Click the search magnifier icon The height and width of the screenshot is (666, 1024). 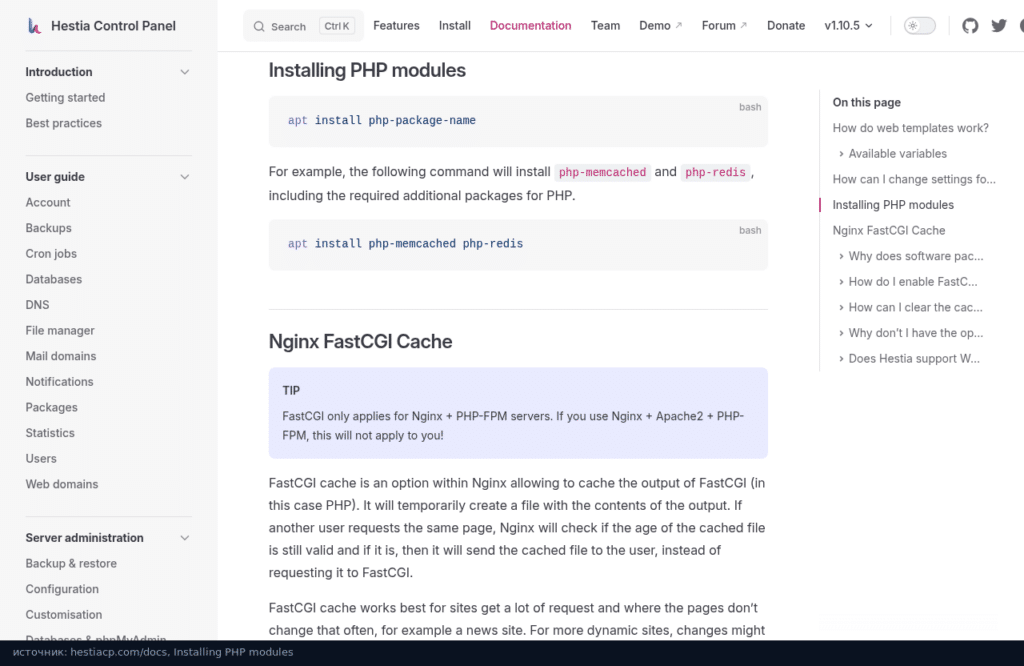[x=259, y=27]
